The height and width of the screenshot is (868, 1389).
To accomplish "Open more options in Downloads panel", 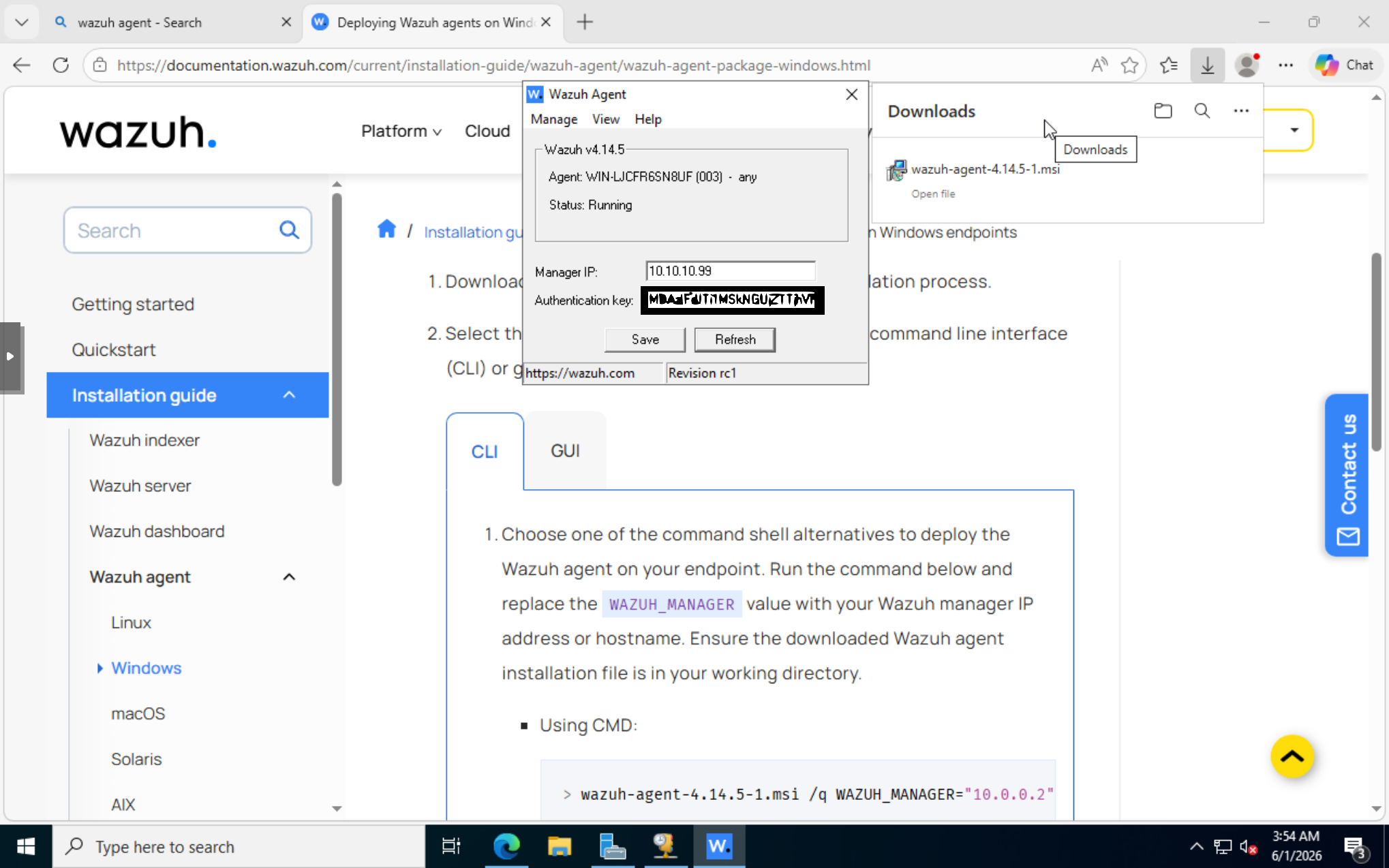I will tap(1241, 110).
